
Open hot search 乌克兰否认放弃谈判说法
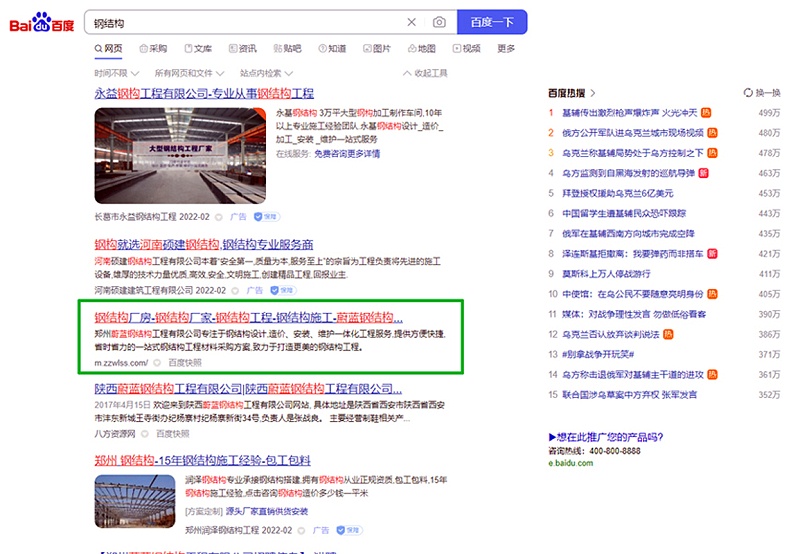click(x=611, y=335)
